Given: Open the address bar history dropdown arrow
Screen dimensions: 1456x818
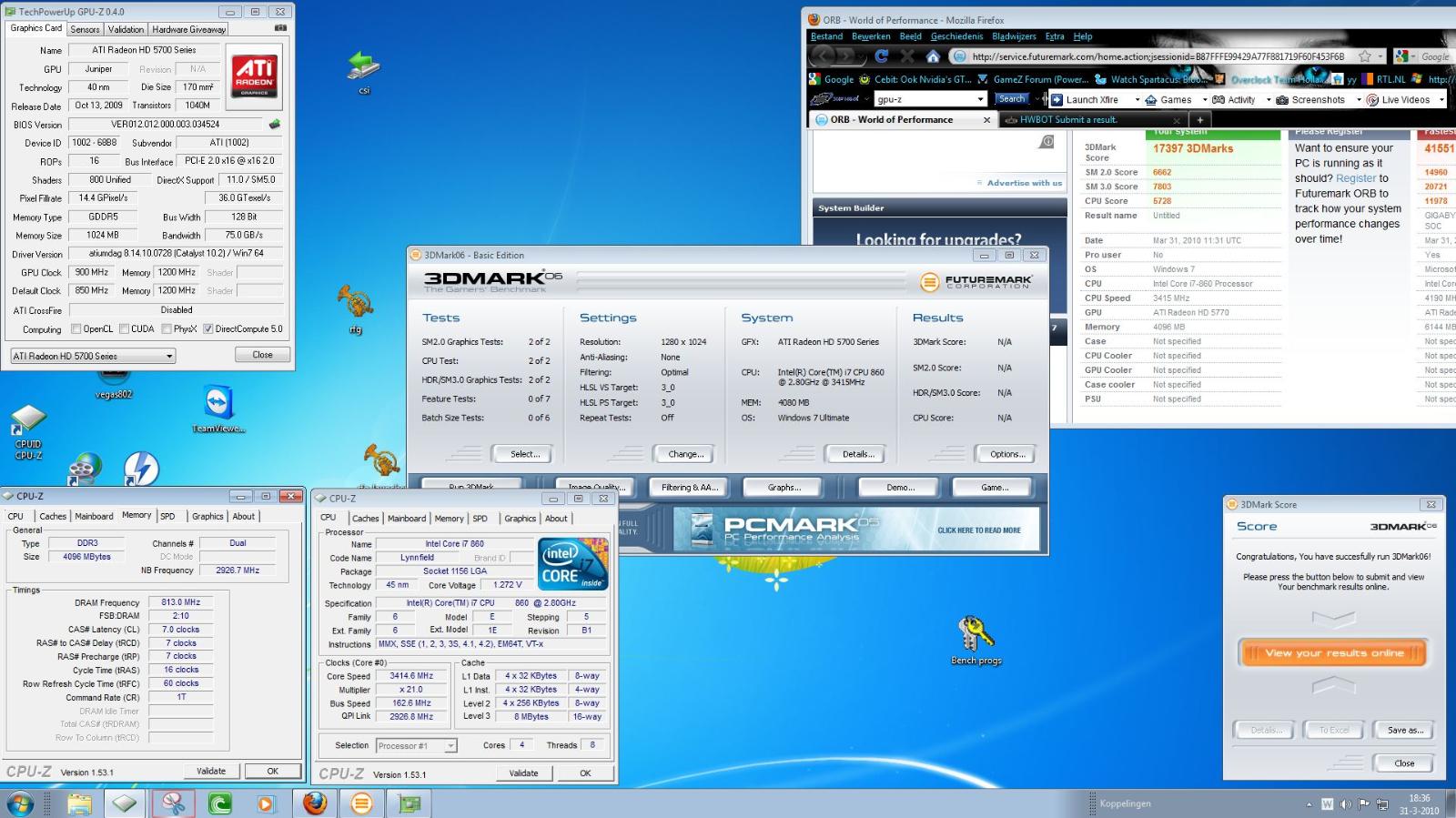Looking at the screenshot, I should [x=1381, y=56].
